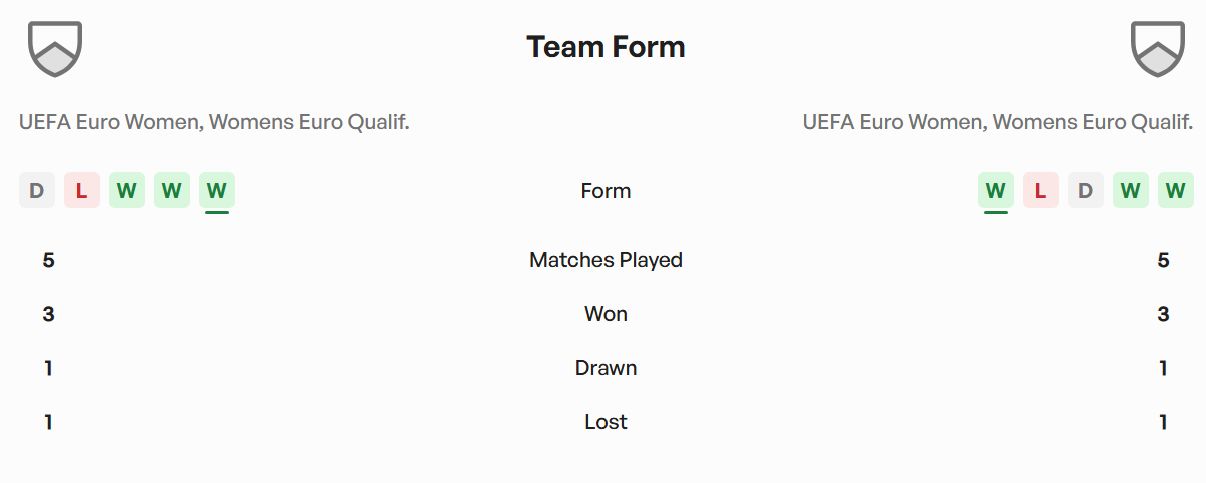Click the Form row label
Viewport: 1206px width, 483px height.
pos(606,191)
